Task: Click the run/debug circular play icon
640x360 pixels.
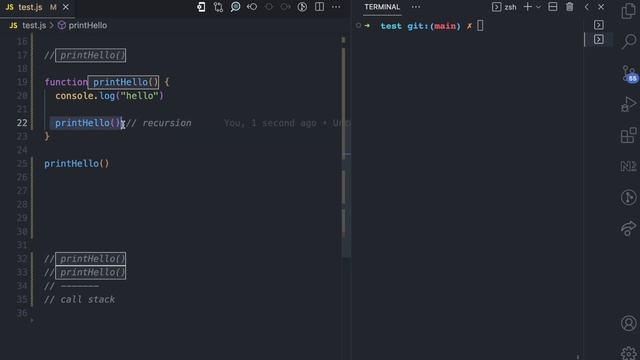Action: click(x=302, y=7)
